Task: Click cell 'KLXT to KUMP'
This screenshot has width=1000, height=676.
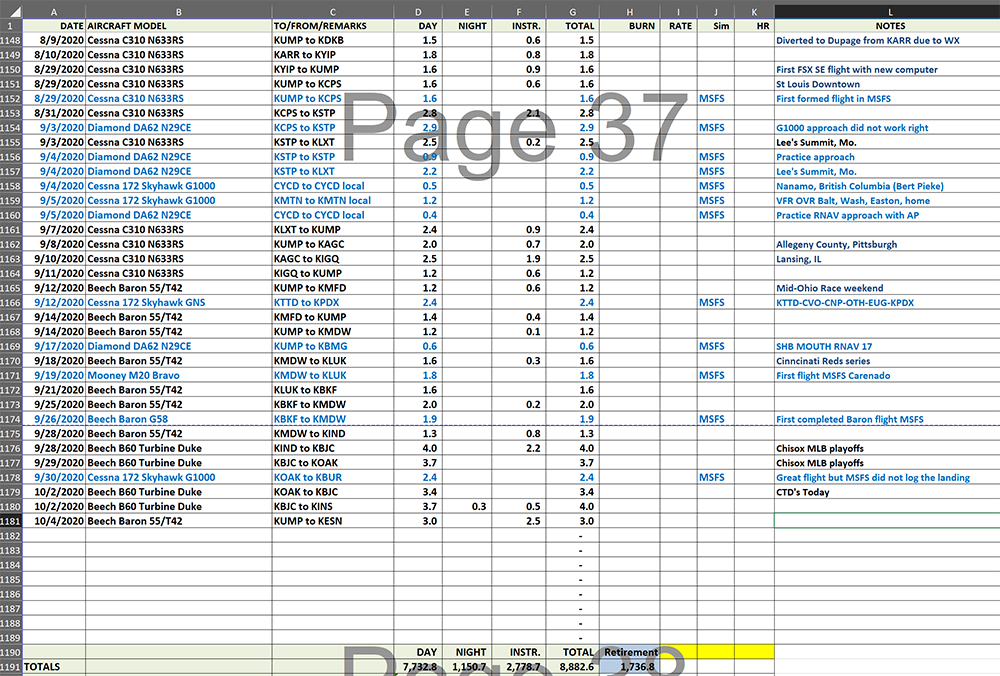Action: 333,230
